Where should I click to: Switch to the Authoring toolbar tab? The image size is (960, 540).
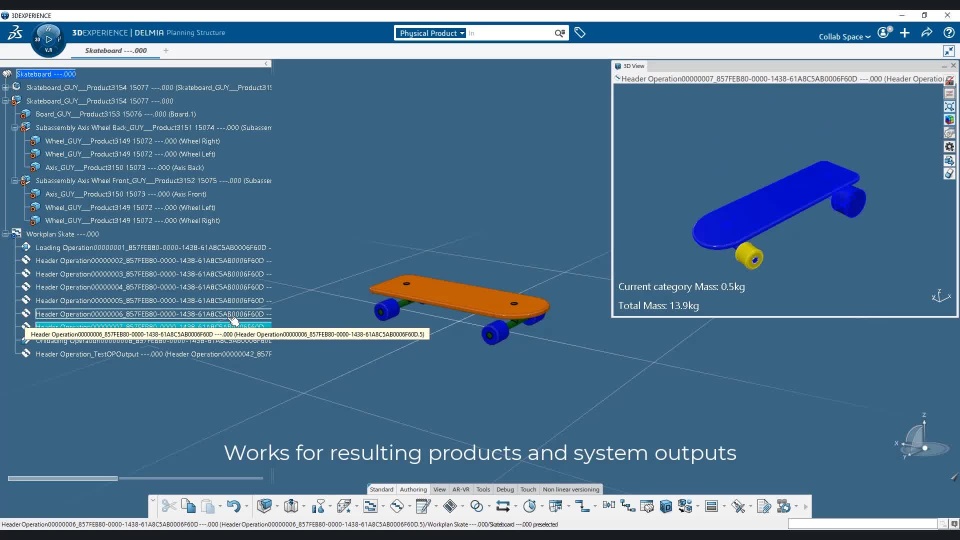pyautogui.click(x=413, y=489)
